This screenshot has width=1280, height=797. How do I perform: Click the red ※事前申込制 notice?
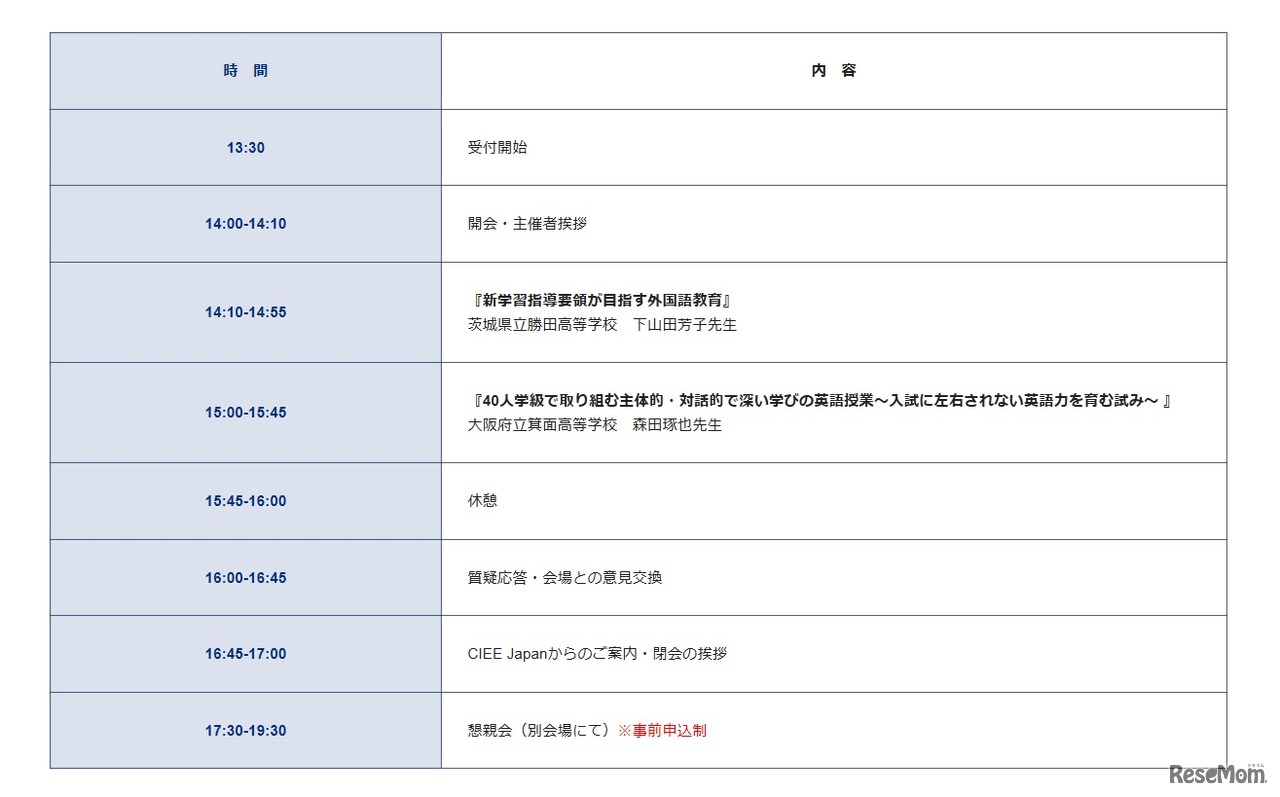coord(662,730)
